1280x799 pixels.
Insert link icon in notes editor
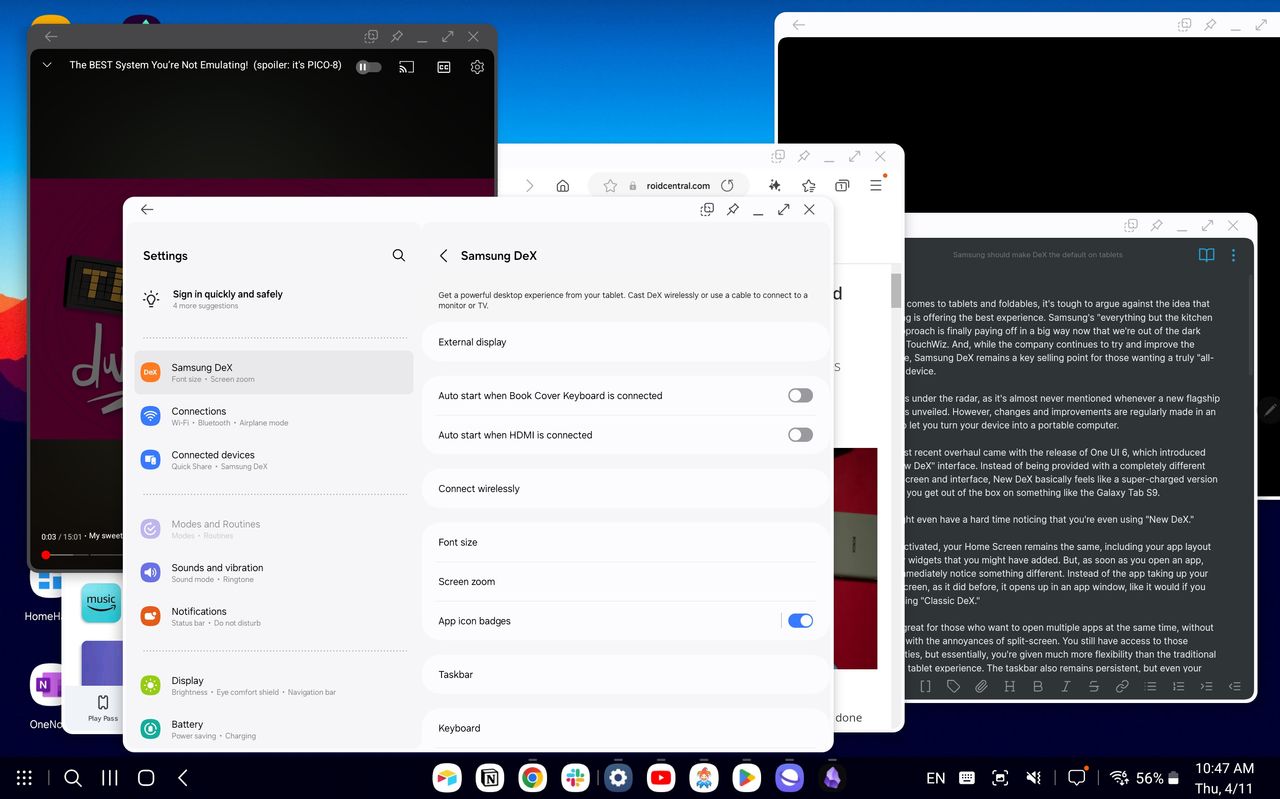(1122, 686)
